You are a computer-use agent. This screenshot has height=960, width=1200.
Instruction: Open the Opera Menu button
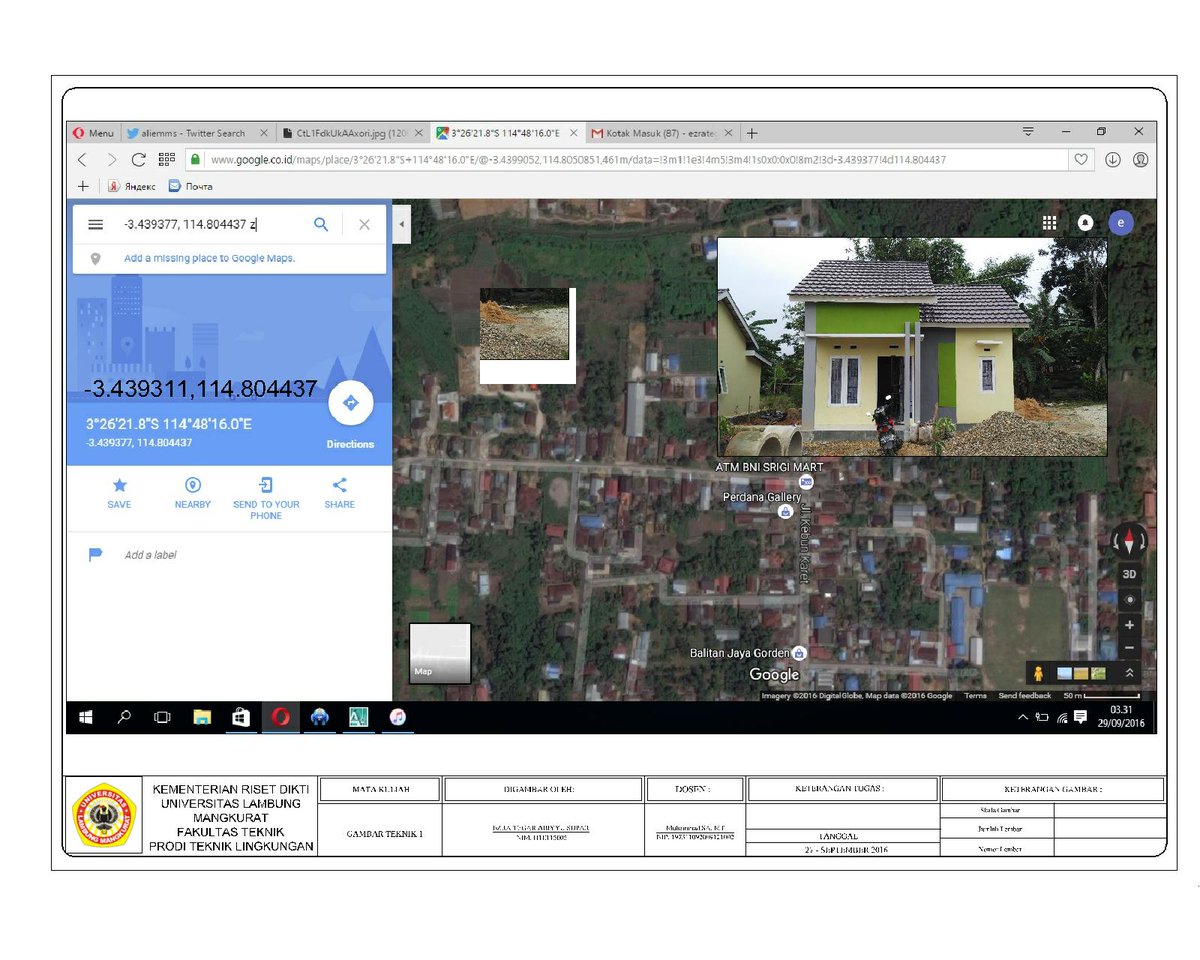click(x=94, y=133)
